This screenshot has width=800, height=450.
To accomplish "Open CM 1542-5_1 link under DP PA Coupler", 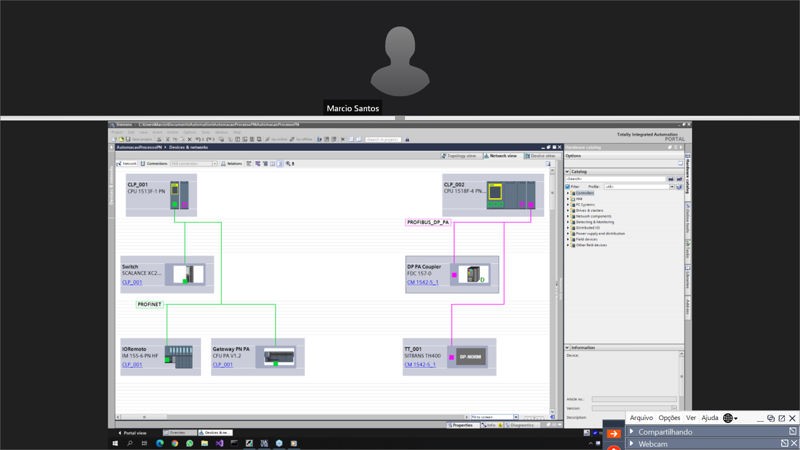I will [422, 282].
